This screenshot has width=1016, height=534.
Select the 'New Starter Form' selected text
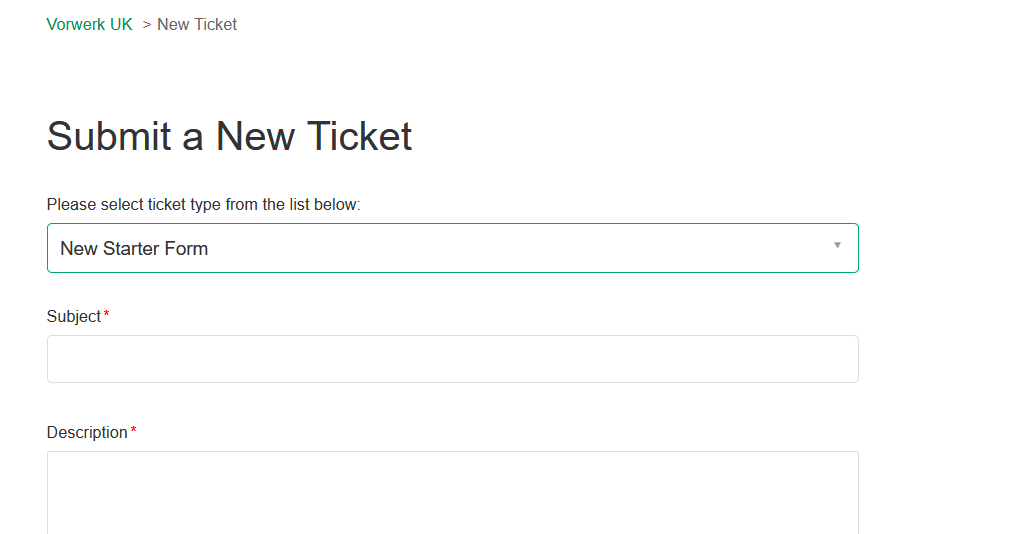coord(134,249)
